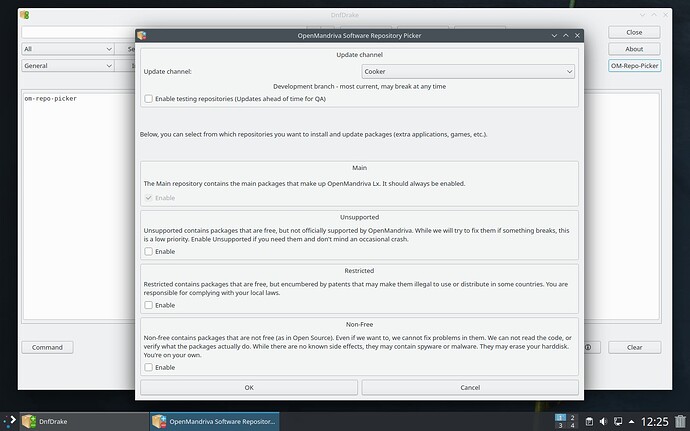Click the Non-Free section heading

pos(359,324)
